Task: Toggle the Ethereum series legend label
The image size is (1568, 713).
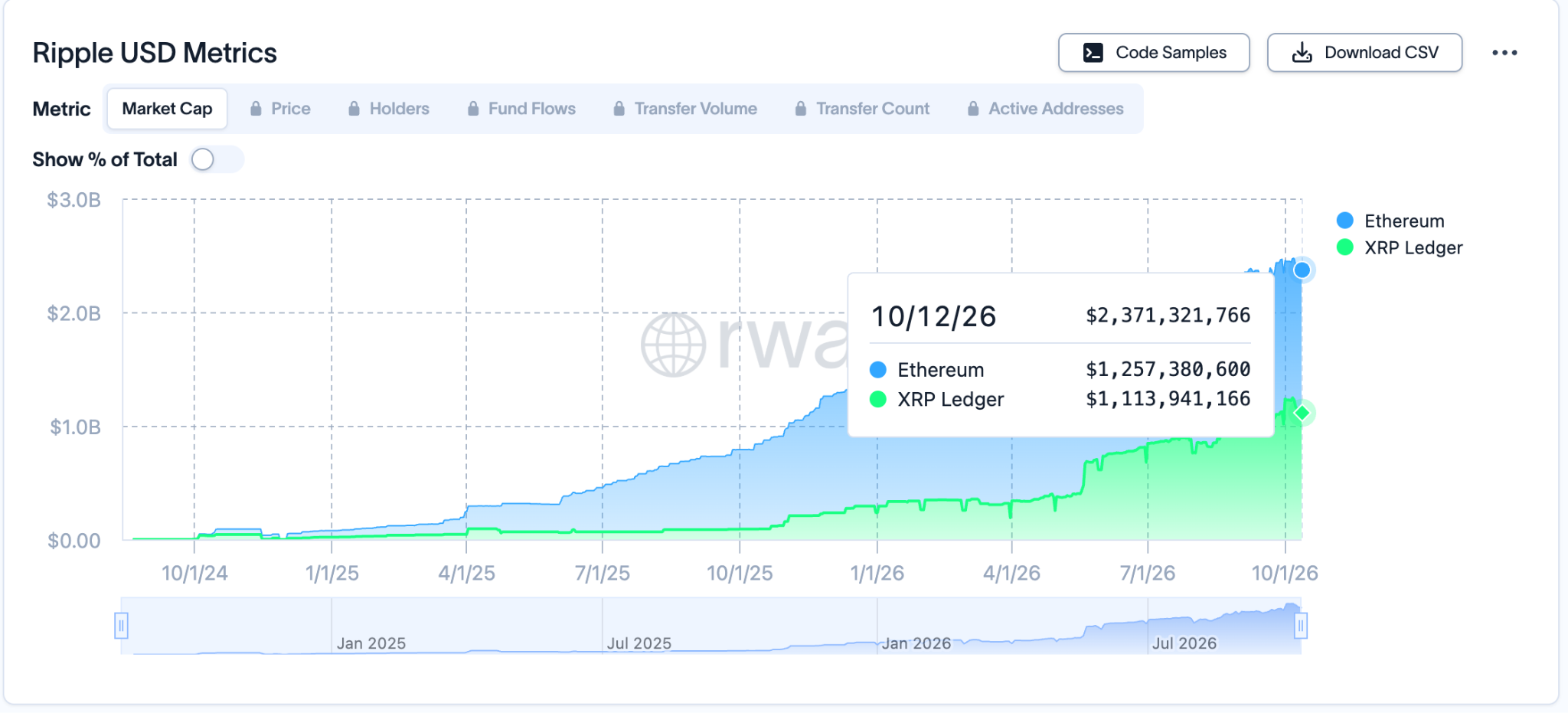Action: point(1404,221)
